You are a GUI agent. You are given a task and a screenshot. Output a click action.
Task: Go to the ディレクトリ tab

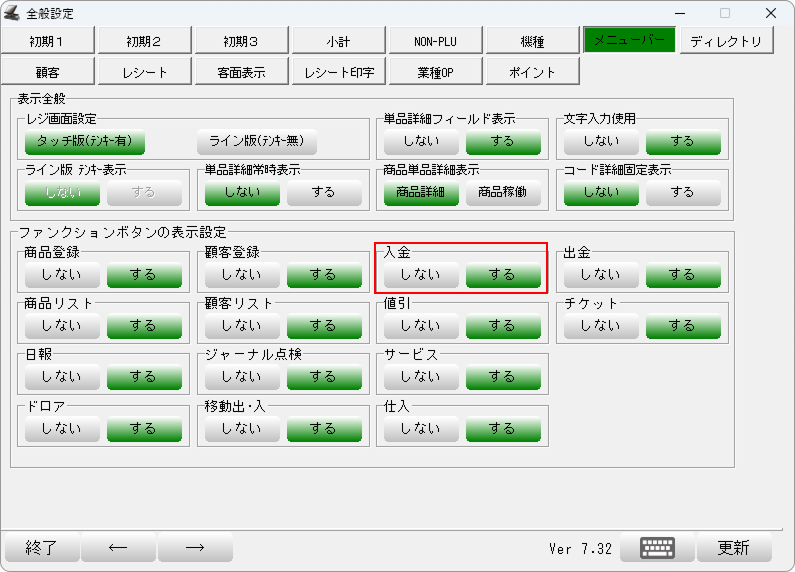[x=726, y=41]
